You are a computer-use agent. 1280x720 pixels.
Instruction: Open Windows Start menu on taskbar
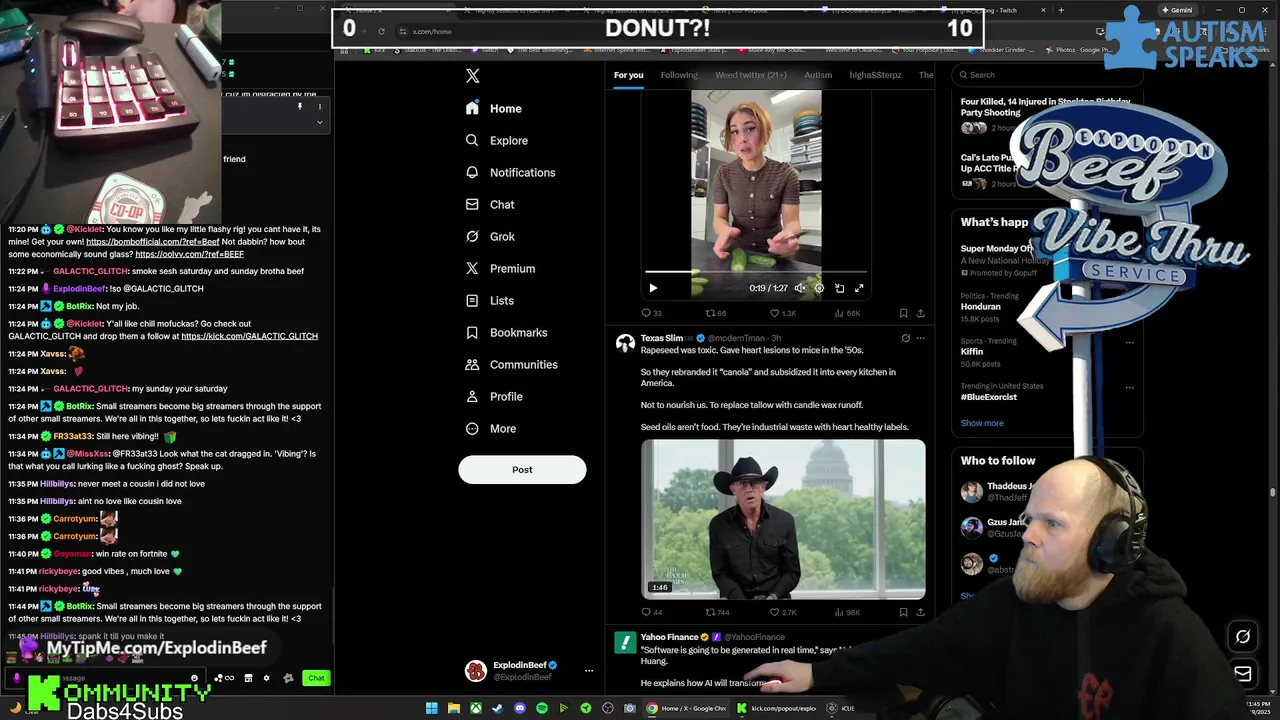tap(432, 708)
